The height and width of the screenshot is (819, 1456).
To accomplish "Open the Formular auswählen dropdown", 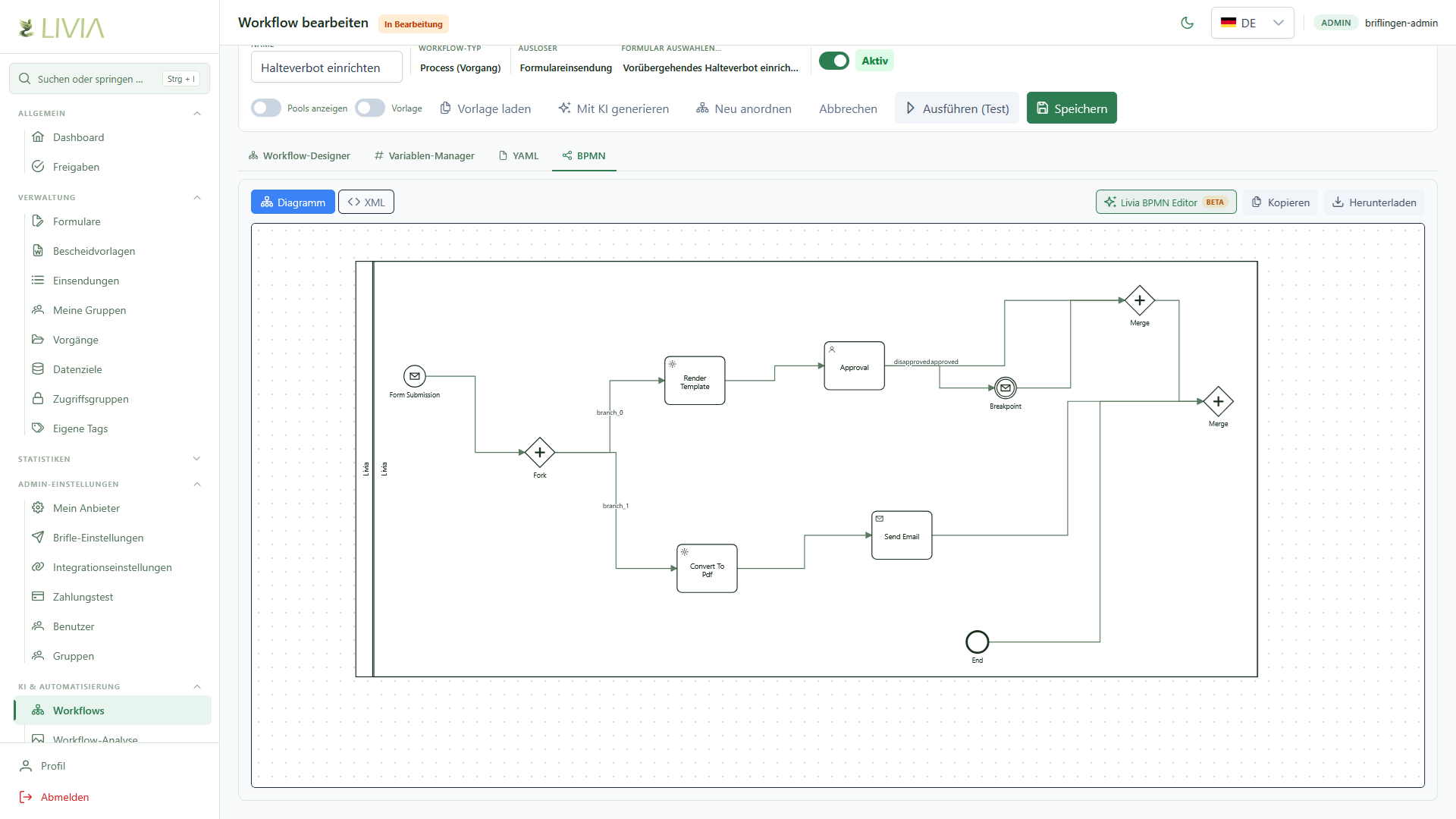I will point(711,68).
